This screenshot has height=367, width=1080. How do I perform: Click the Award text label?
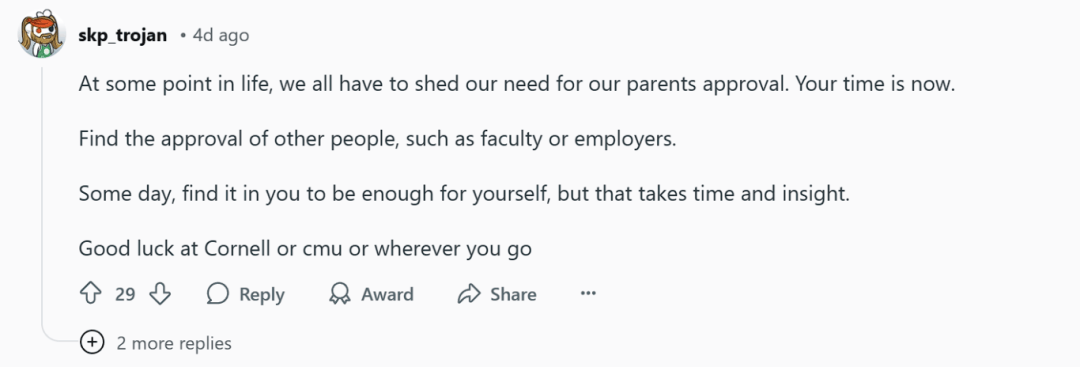387,295
